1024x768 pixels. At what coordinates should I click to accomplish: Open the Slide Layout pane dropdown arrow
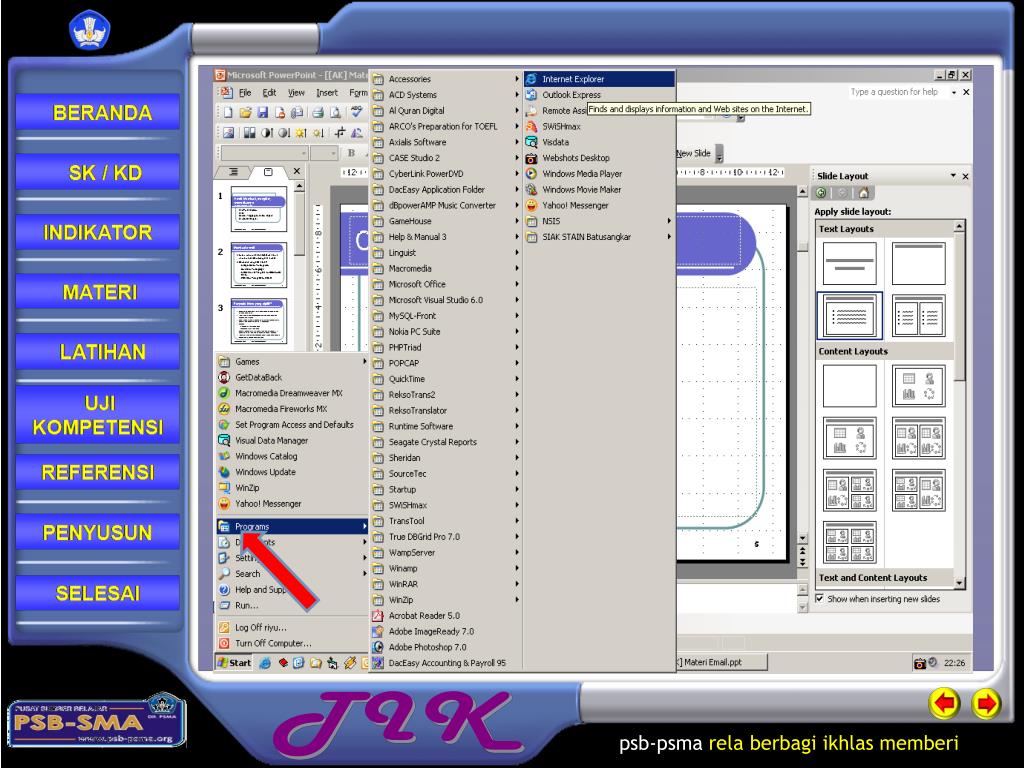953,176
